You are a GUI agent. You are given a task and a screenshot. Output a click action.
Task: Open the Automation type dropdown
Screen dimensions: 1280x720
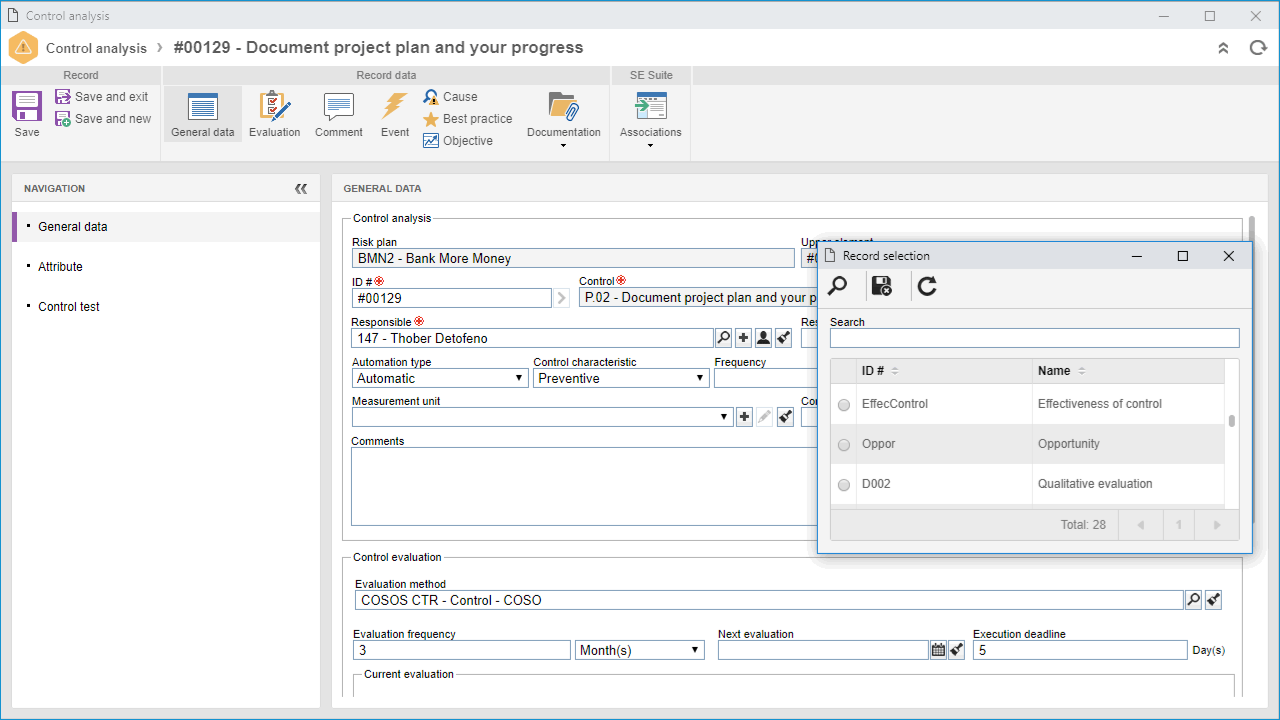(441, 378)
